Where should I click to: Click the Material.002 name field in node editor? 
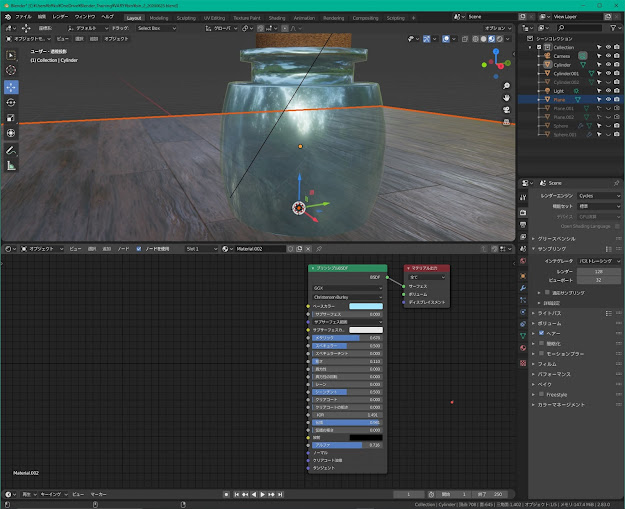pos(260,249)
